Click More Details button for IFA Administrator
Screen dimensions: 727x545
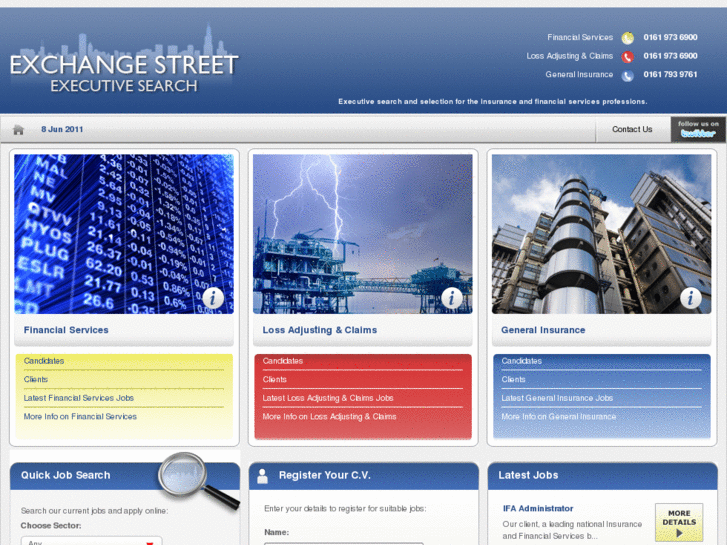679,523
